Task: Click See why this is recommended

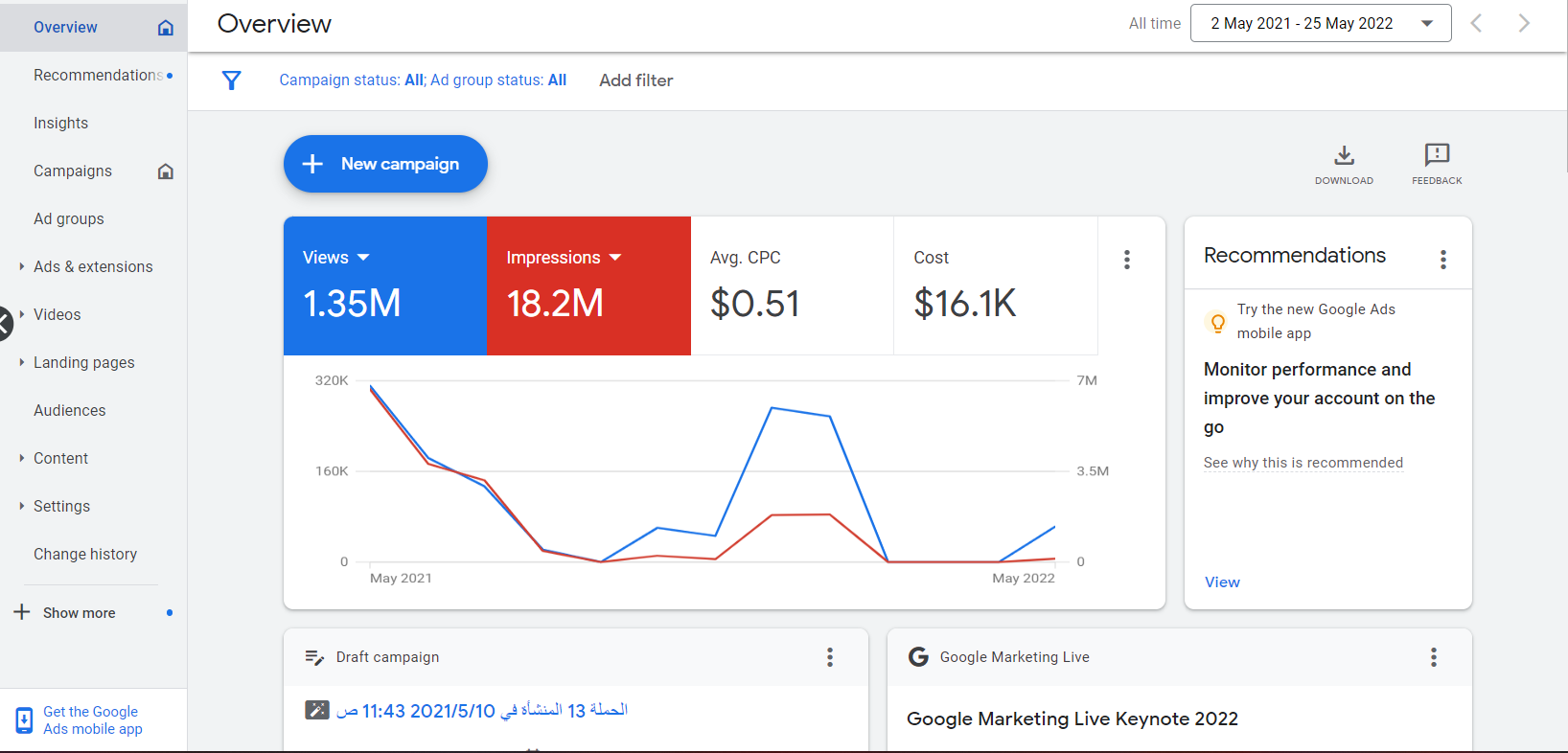Action: click(x=1303, y=463)
